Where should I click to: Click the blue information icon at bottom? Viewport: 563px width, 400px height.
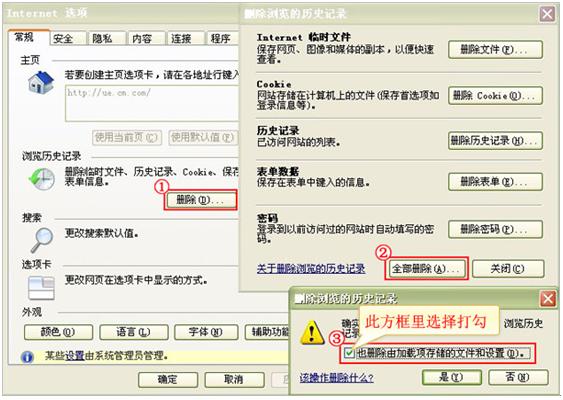[27, 357]
